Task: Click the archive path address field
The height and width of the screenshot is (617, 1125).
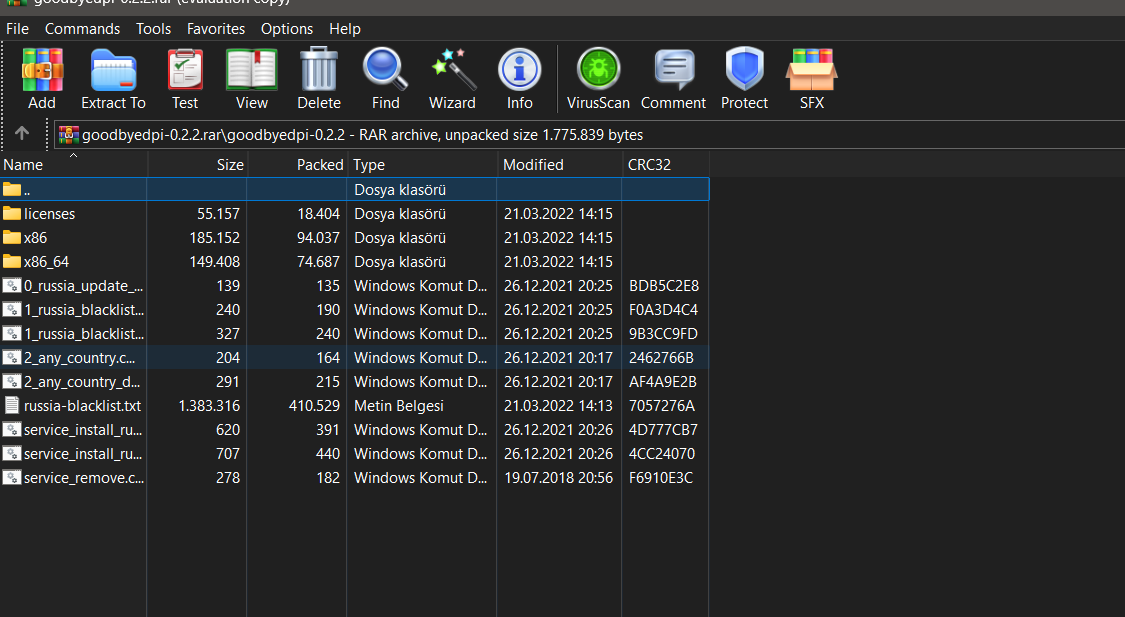Action: point(588,135)
